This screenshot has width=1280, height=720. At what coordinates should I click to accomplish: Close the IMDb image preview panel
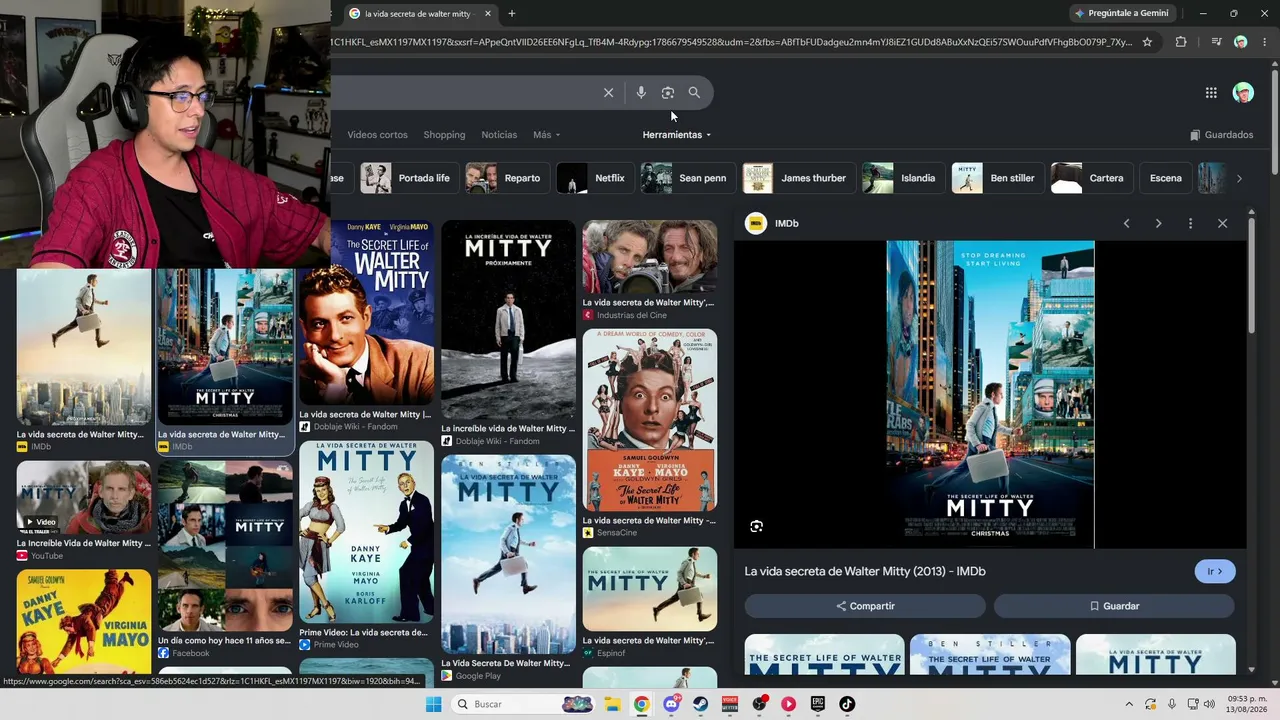pos(1222,223)
